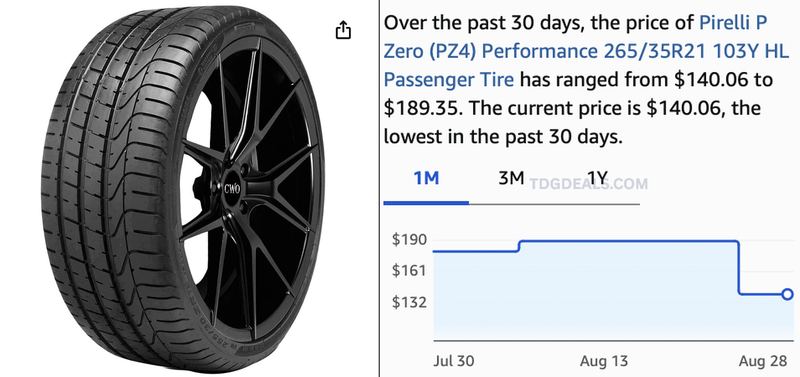Switch to the 1Y price history tab
800x377 pixels.
[x=597, y=178]
